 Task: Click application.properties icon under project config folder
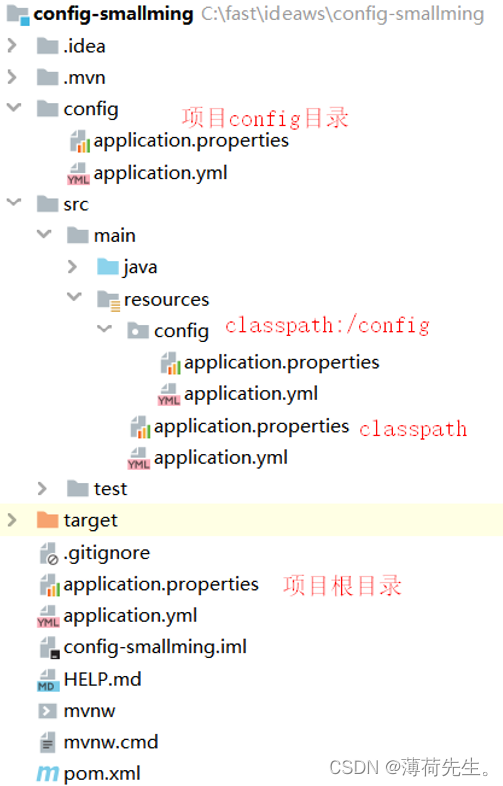pyautogui.click(x=80, y=141)
